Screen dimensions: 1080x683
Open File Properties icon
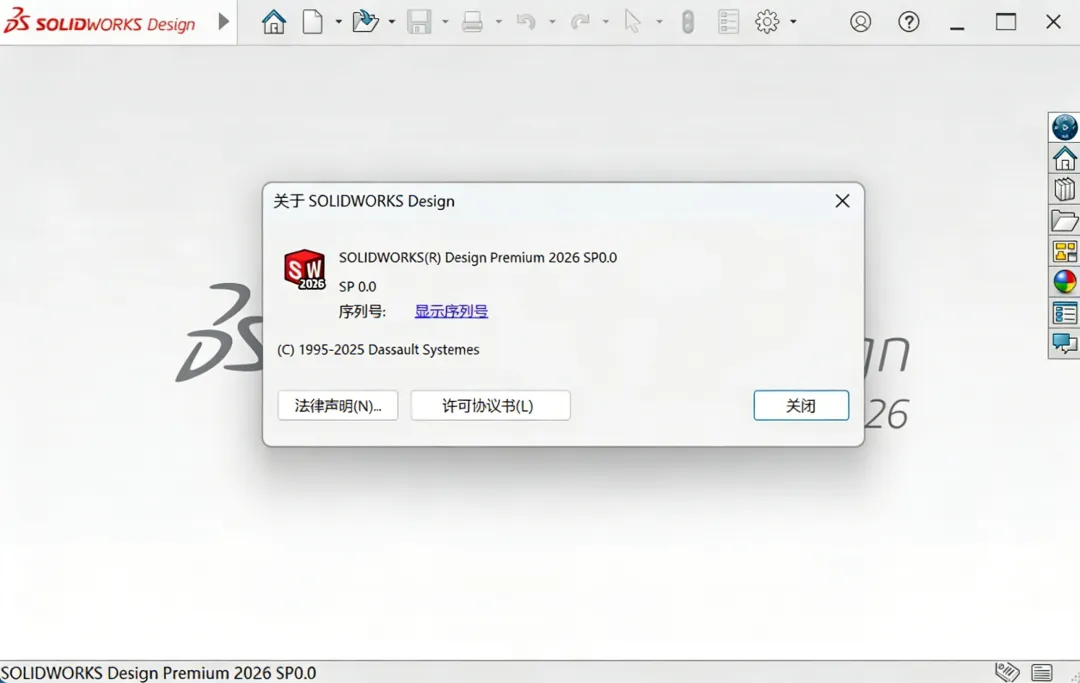point(728,22)
